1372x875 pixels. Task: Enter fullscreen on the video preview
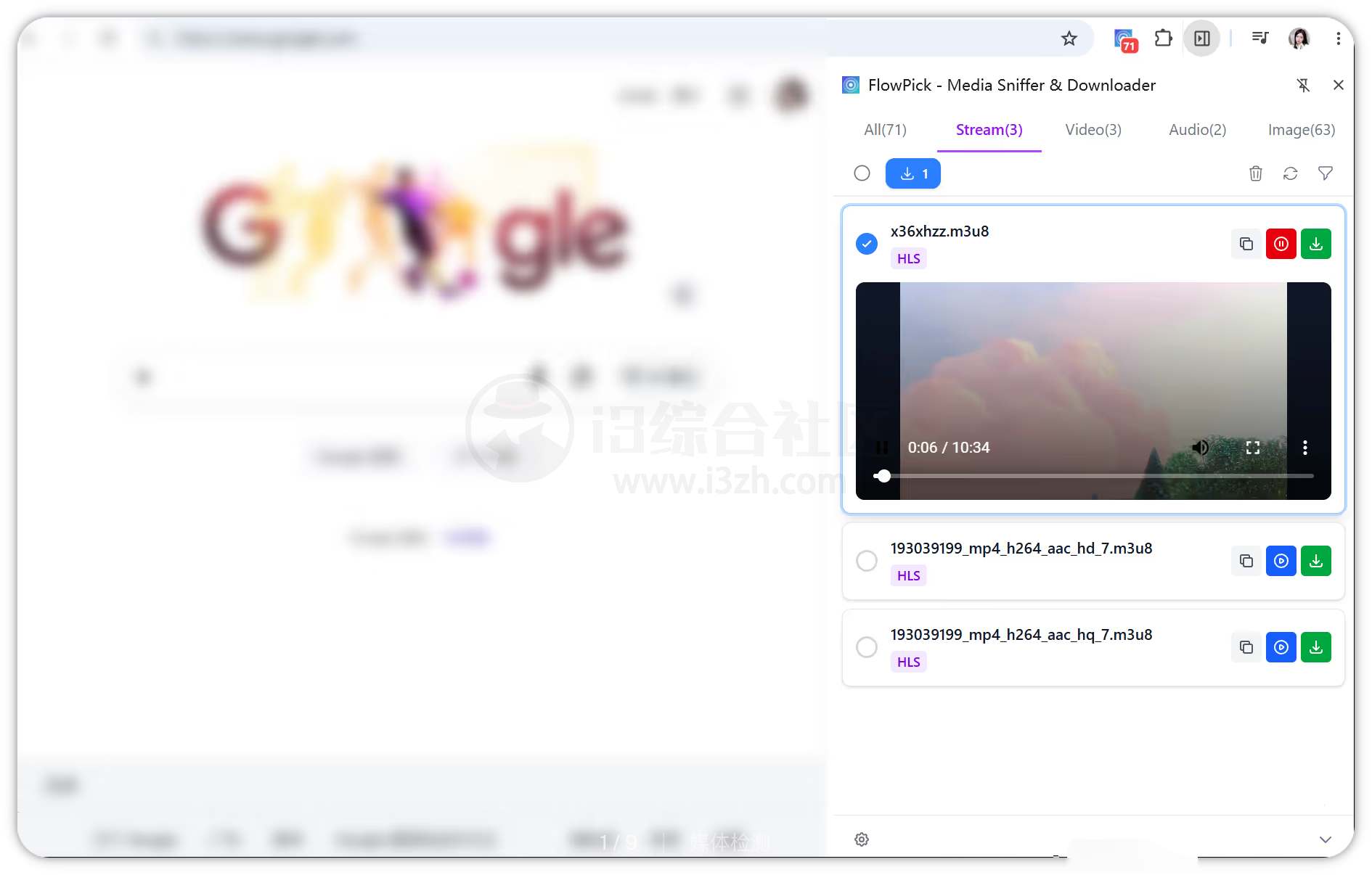(1253, 448)
